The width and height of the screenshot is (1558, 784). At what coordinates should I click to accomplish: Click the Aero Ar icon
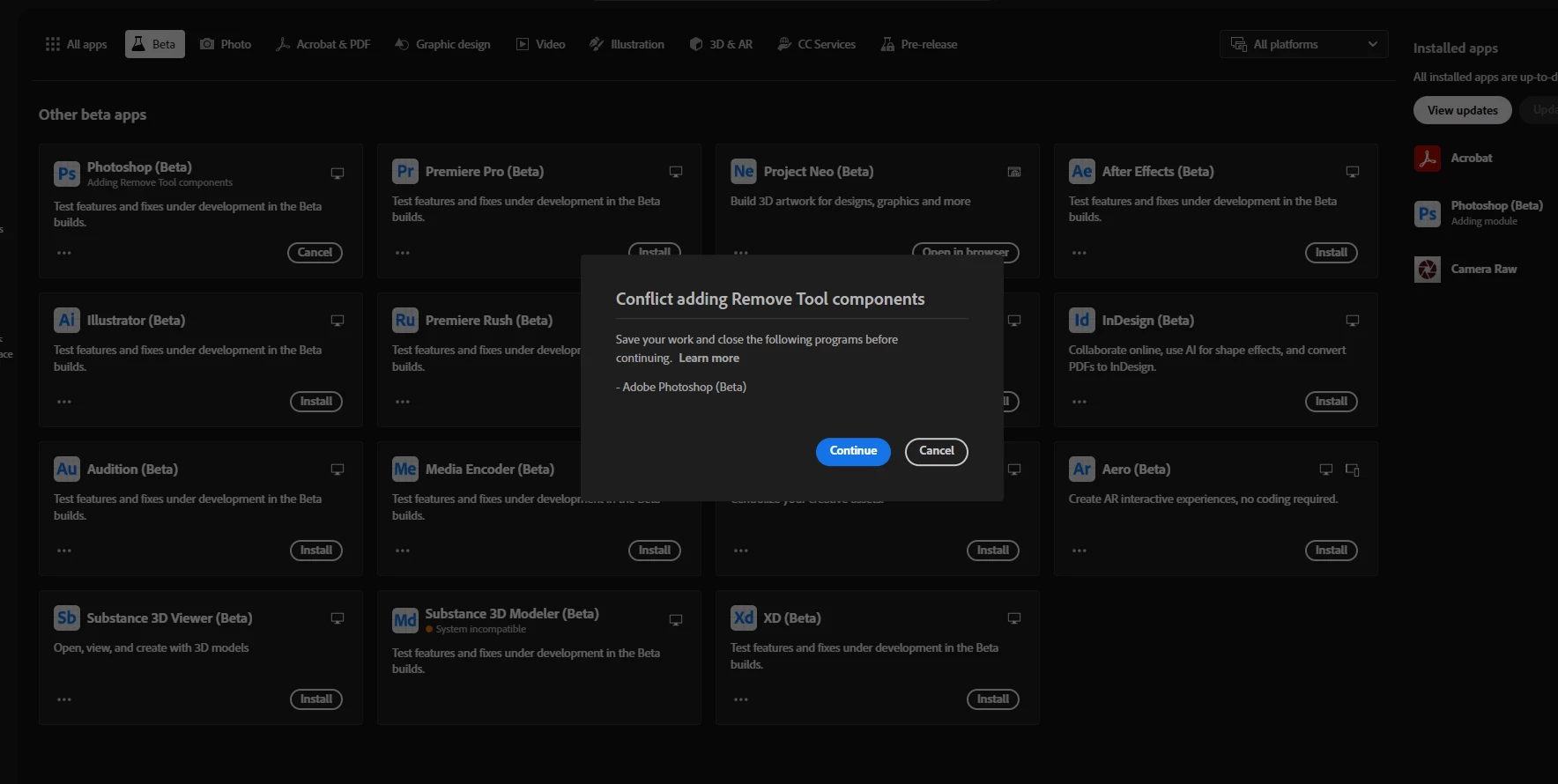click(x=1082, y=469)
